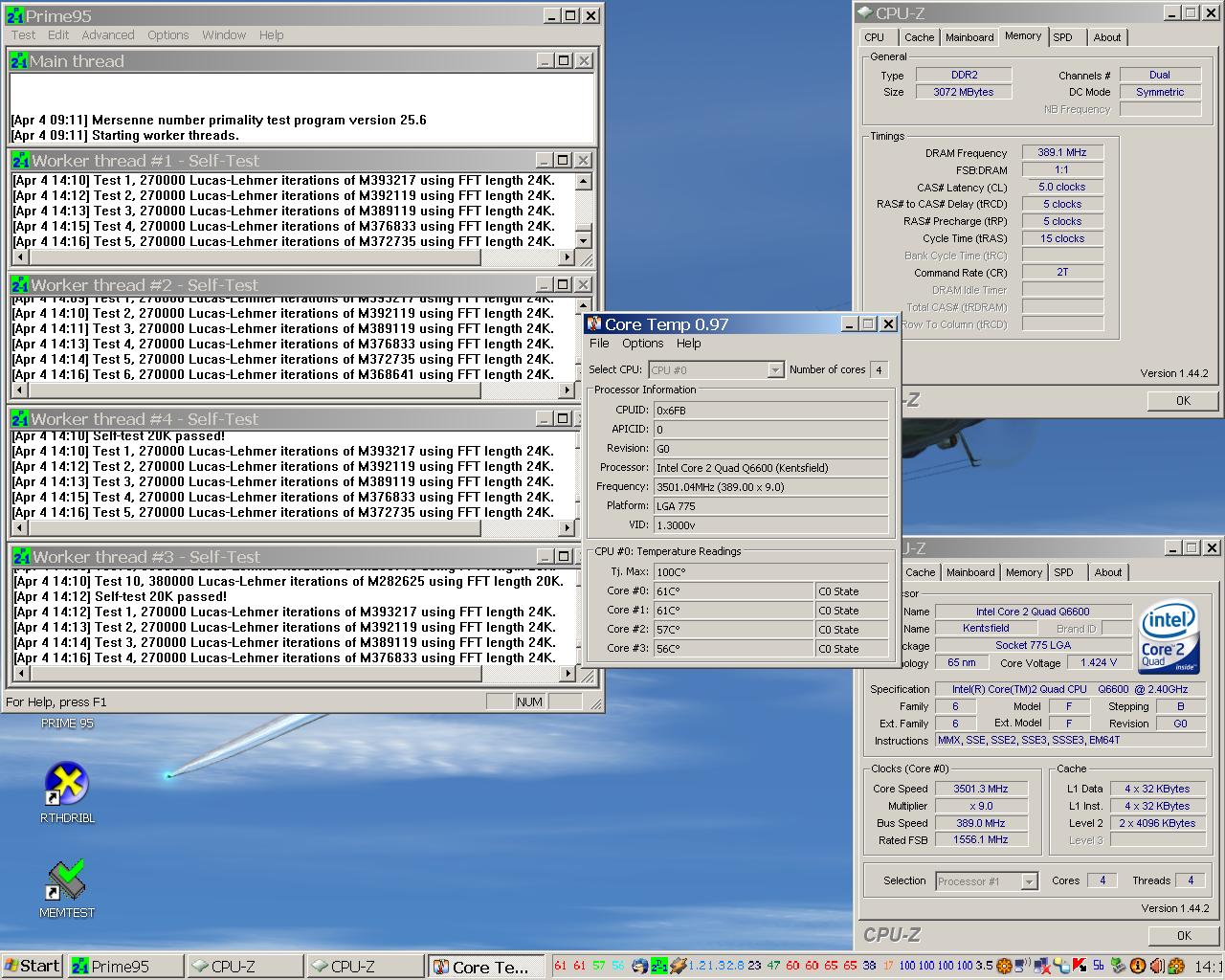Viewport: 1225px width, 980px height.
Task: Switch to CPU tab in top CPU-Z
Action: [875, 37]
